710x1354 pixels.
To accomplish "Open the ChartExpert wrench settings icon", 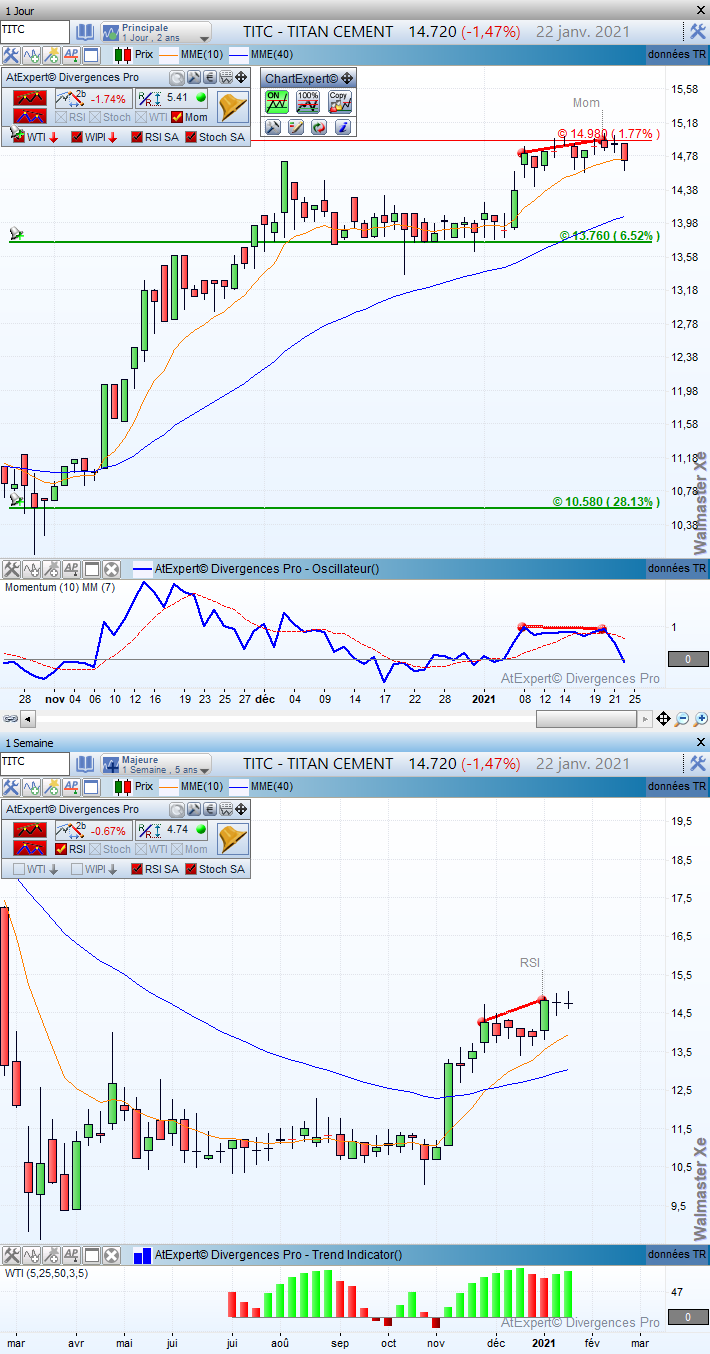I will coord(273,127).
